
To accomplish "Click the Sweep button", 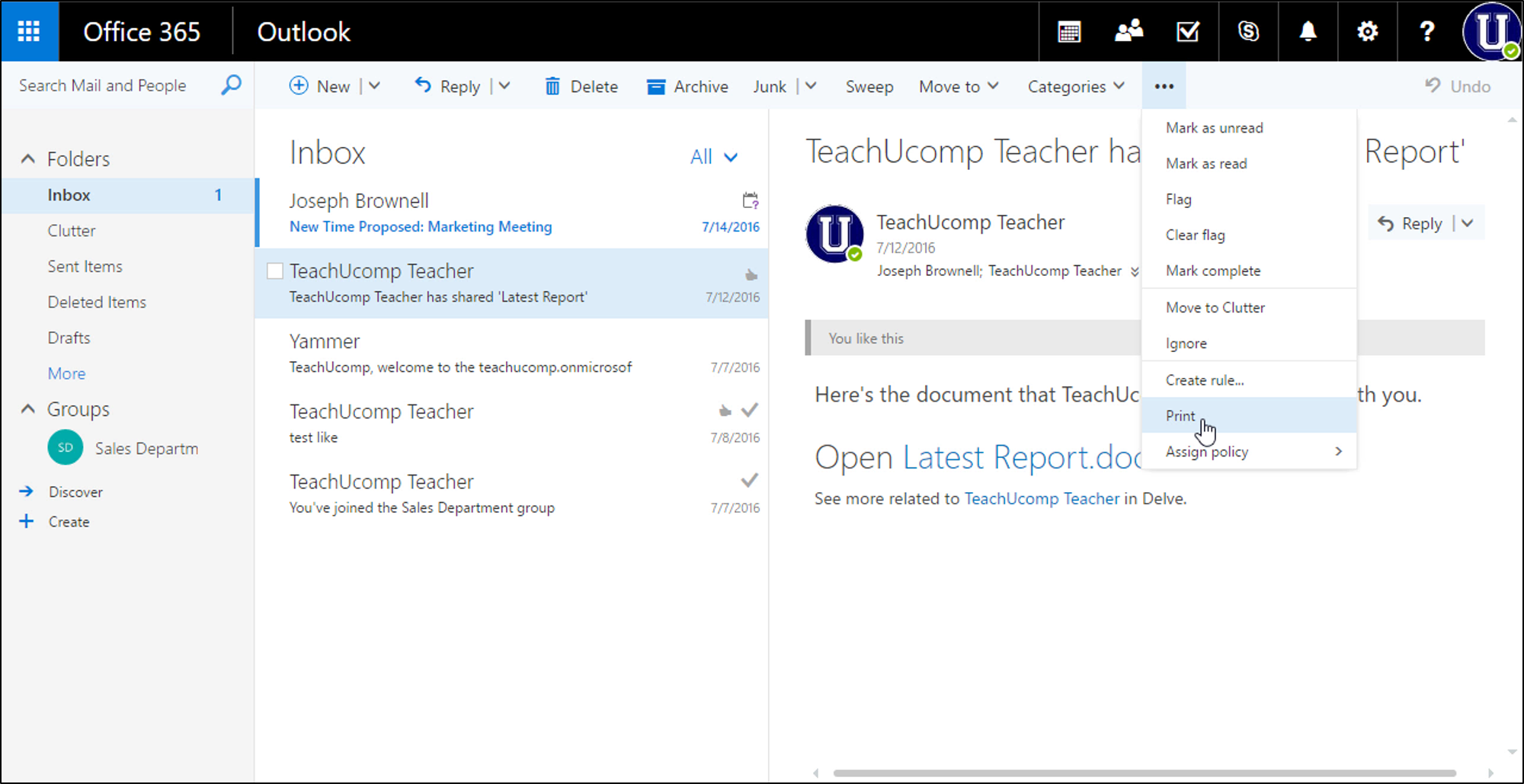I will pos(869,86).
